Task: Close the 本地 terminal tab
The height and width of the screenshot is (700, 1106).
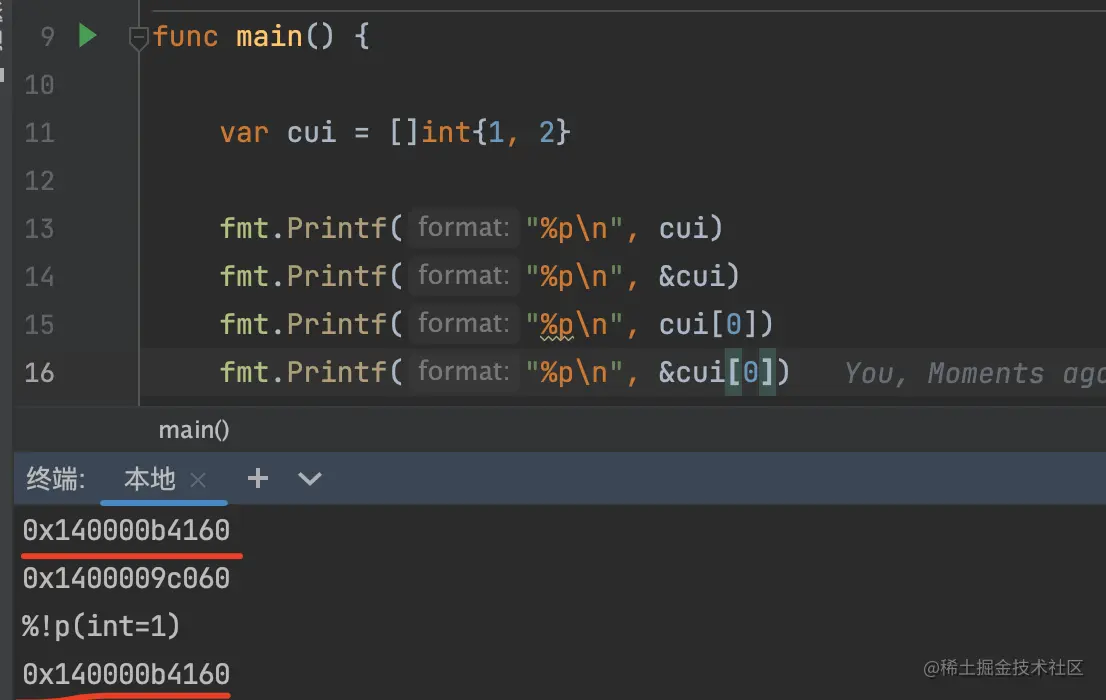Action: 198,480
